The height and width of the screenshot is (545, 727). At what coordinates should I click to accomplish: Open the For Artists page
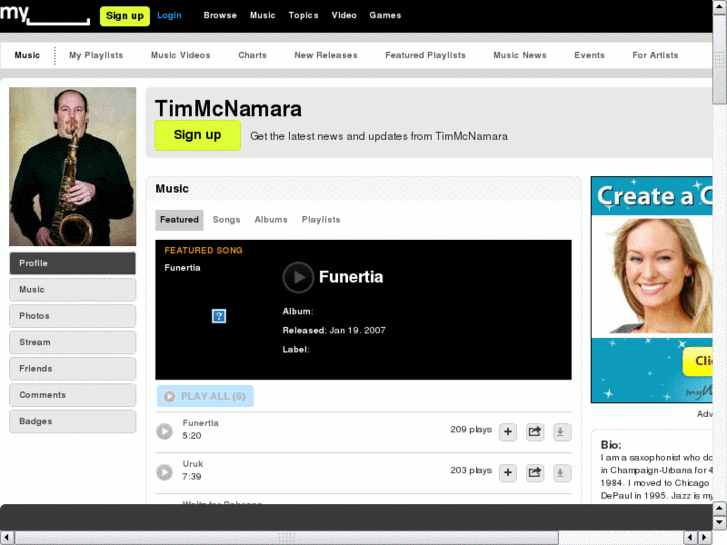click(x=655, y=55)
